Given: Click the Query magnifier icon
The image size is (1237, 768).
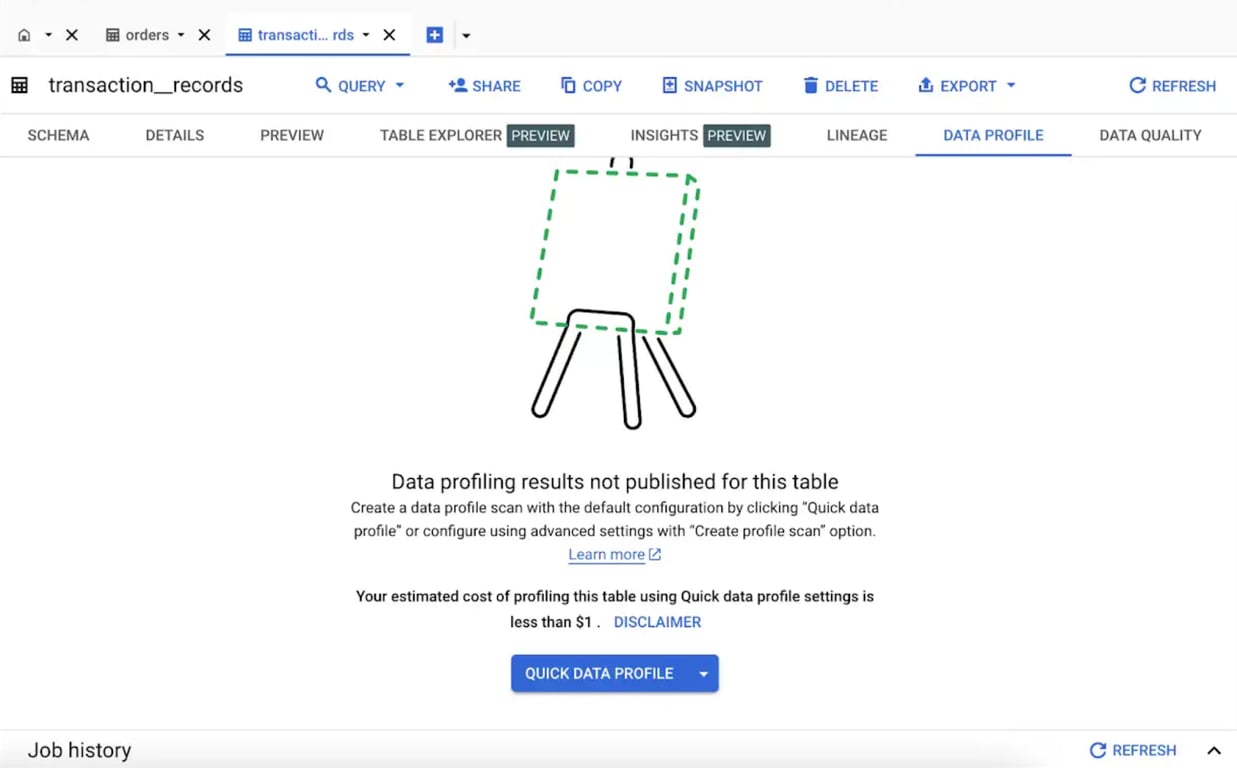Looking at the screenshot, I should tap(323, 85).
